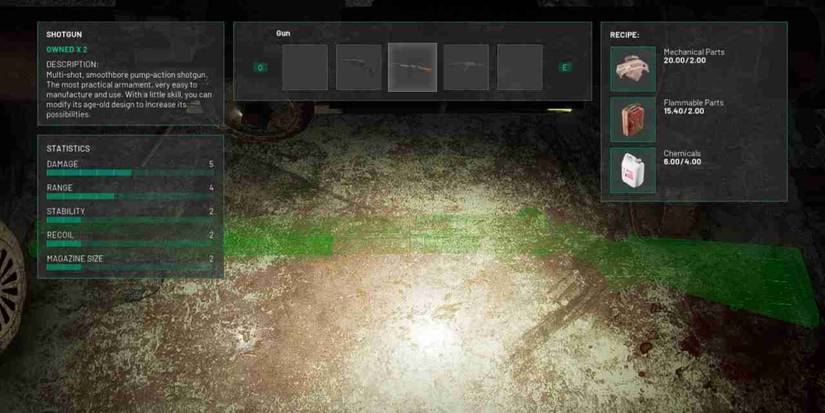The height and width of the screenshot is (413, 825).
Task: Click the Damage value 5
Action: point(211,164)
